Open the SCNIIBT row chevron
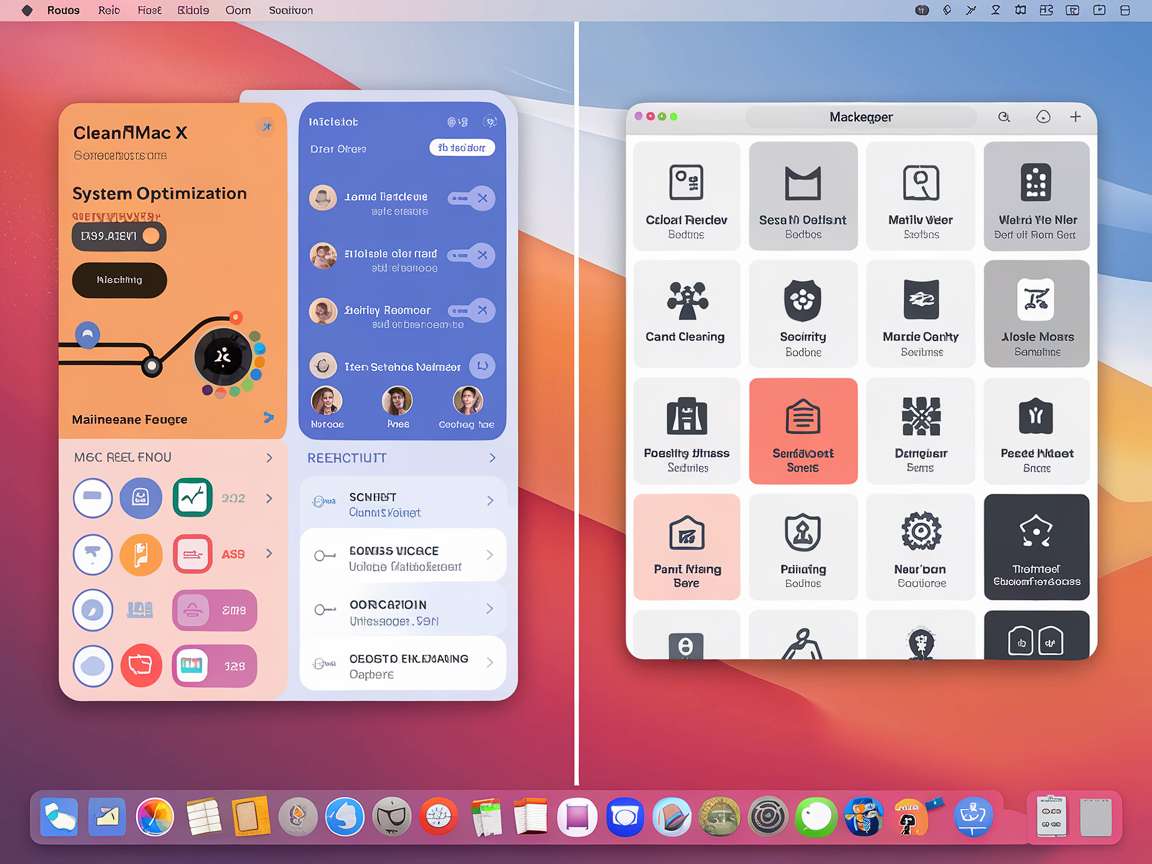The width and height of the screenshot is (1152, 864). pyautogui.click(x=490, y=501)
